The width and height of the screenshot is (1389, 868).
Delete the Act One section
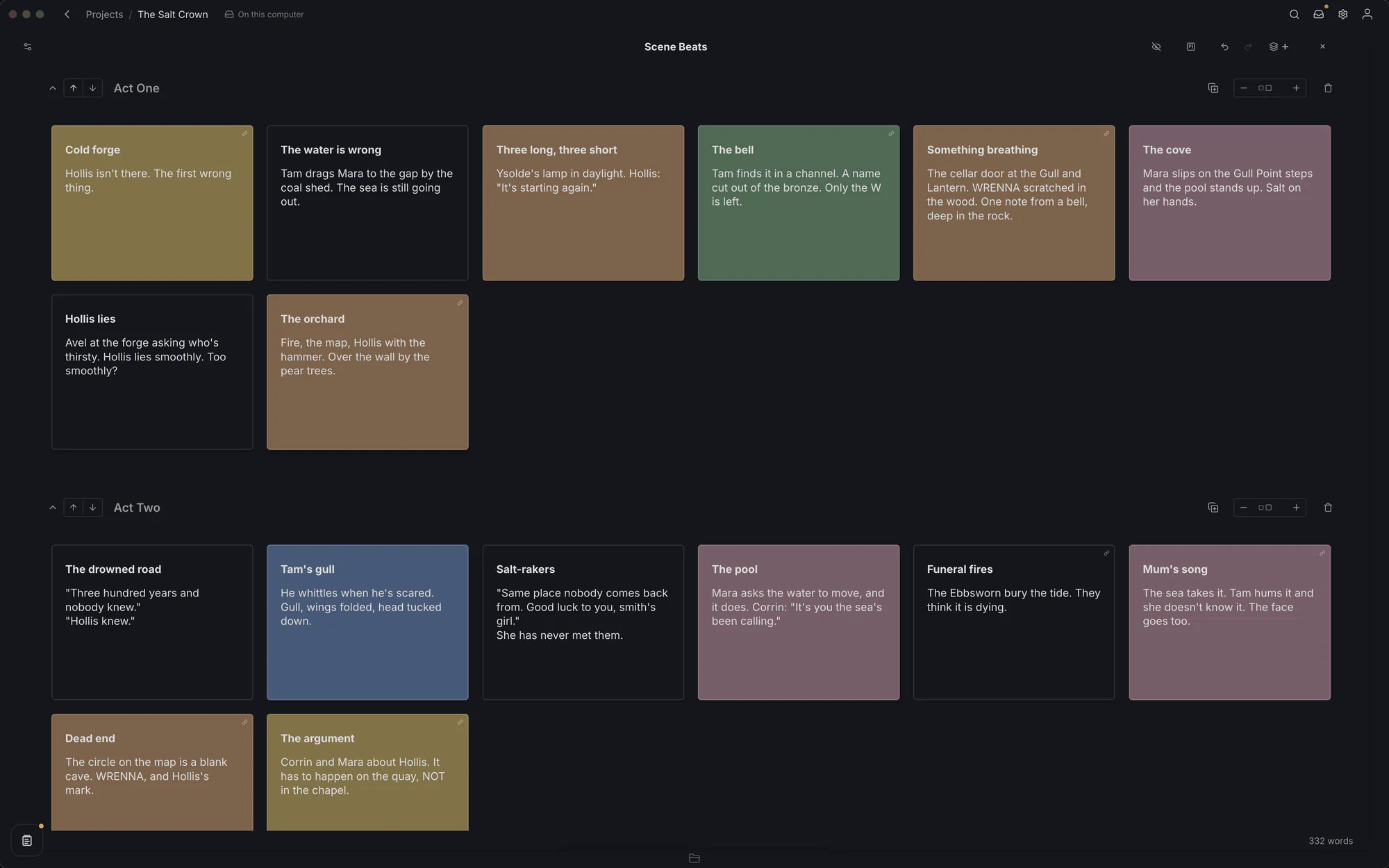coord(1328,88)
